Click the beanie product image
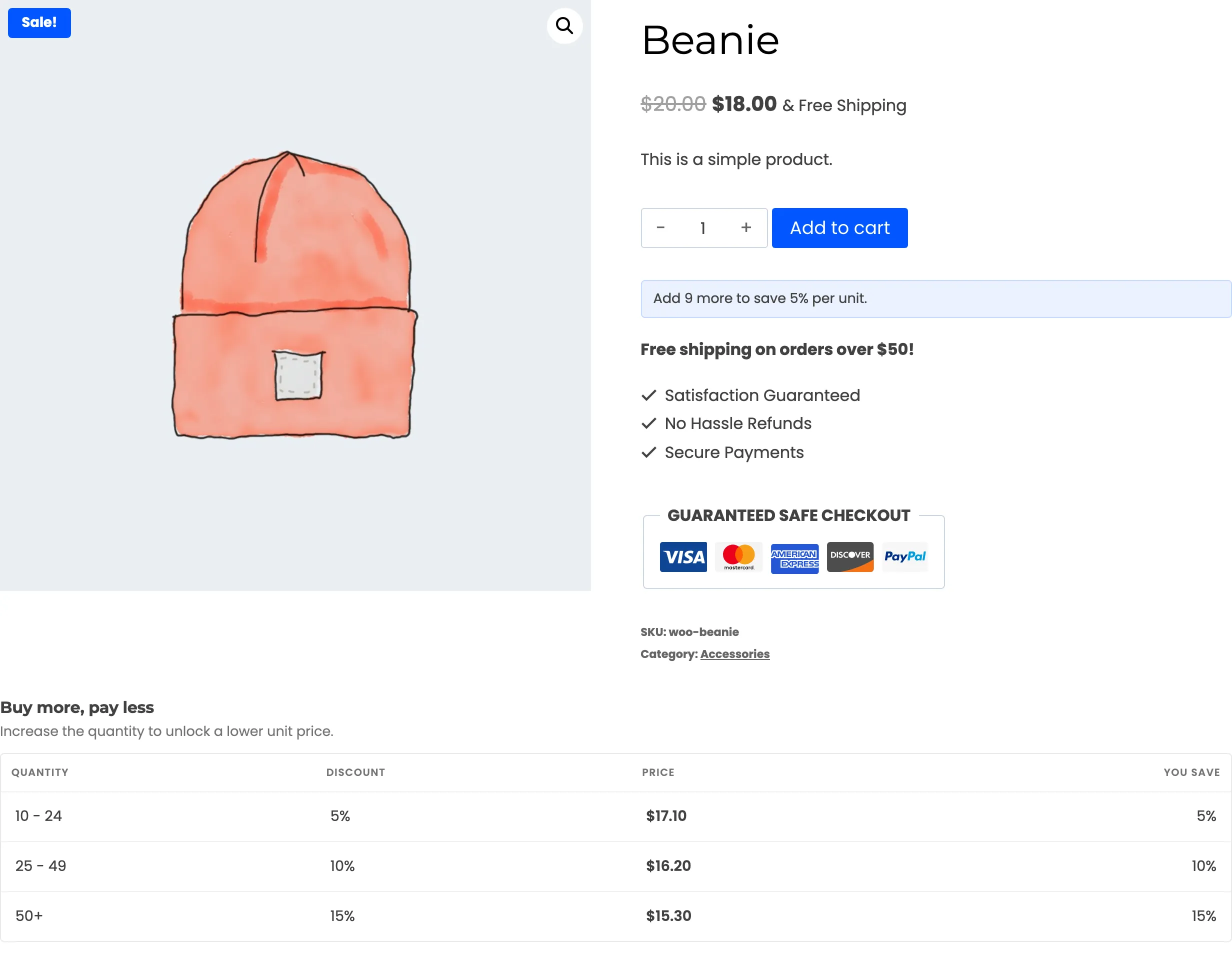Viewport: 1232px width, 965px height. tap(295, 295)
